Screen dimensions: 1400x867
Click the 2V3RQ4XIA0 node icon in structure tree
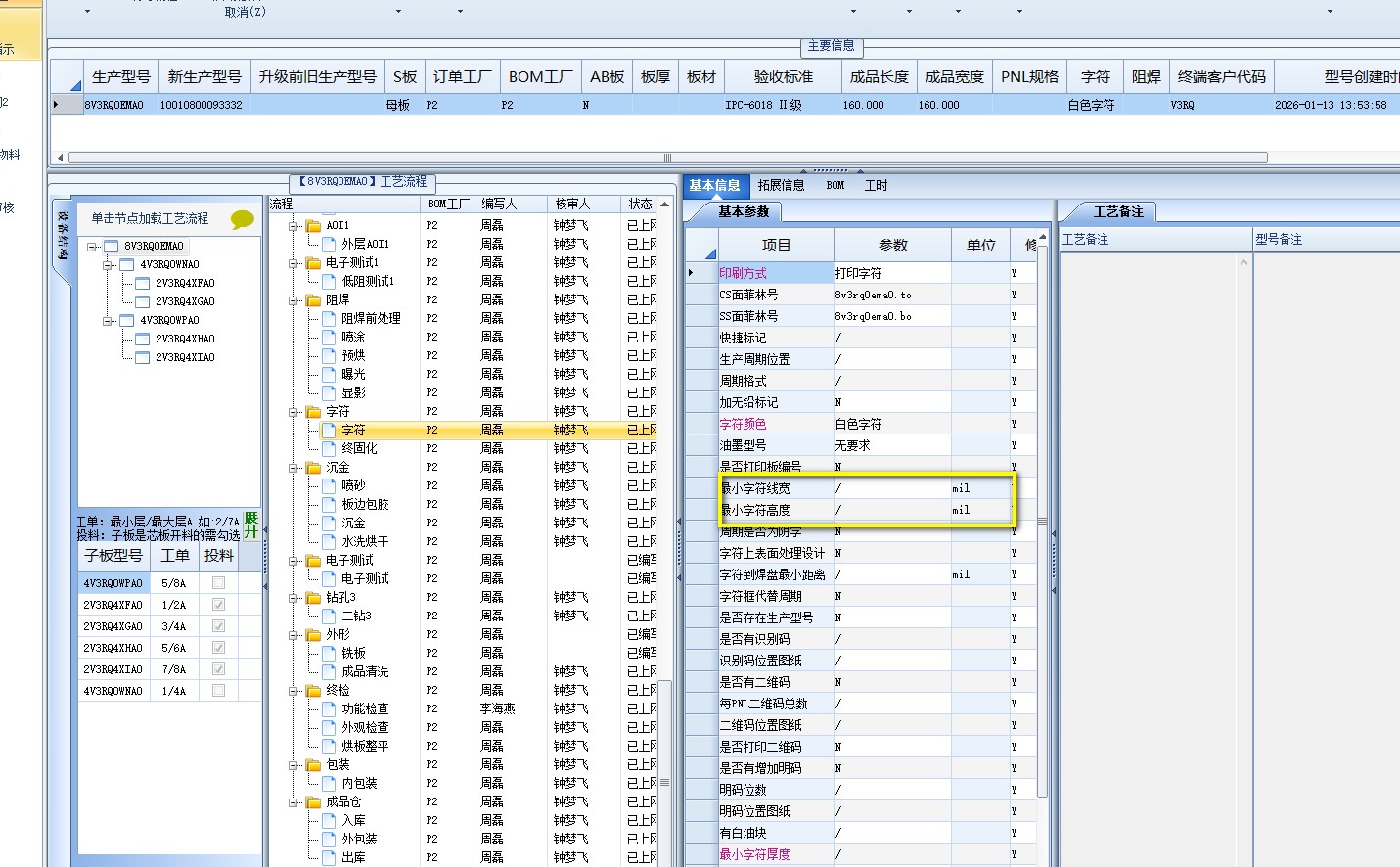pyautogui.click(x=143, y=358)
